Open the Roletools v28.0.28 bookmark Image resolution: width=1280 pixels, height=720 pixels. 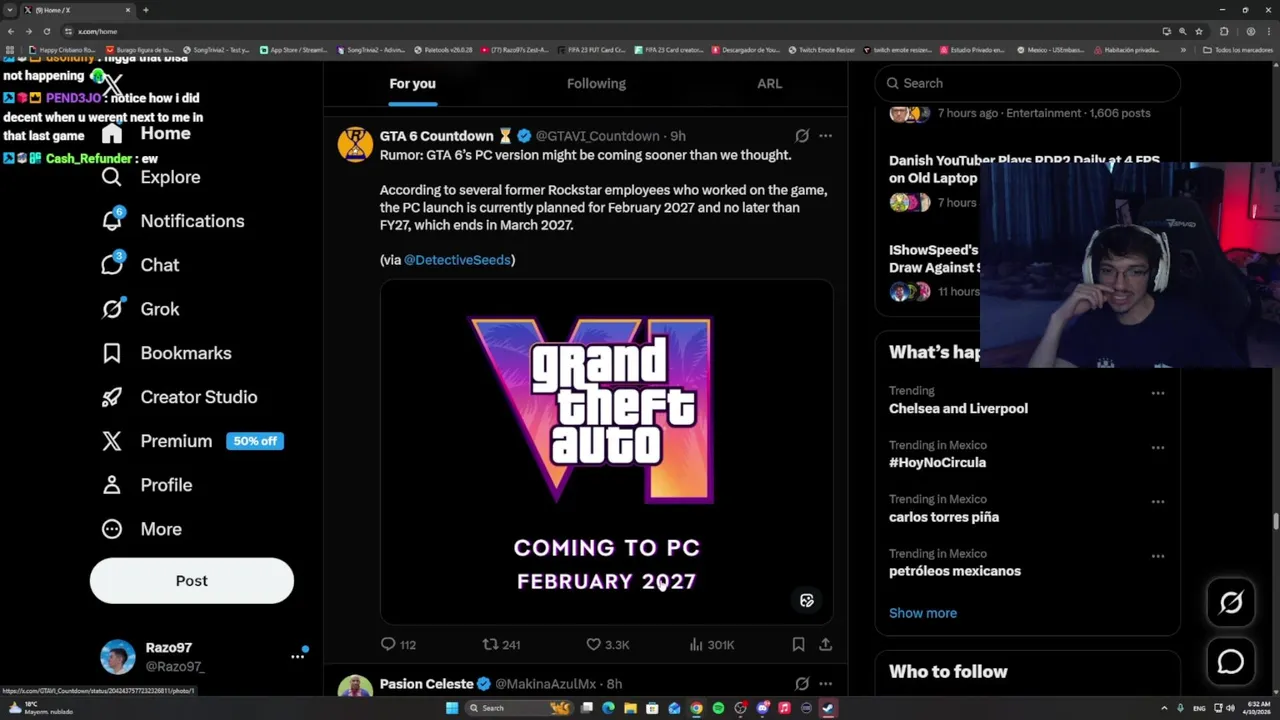click(x=442, y=49)
